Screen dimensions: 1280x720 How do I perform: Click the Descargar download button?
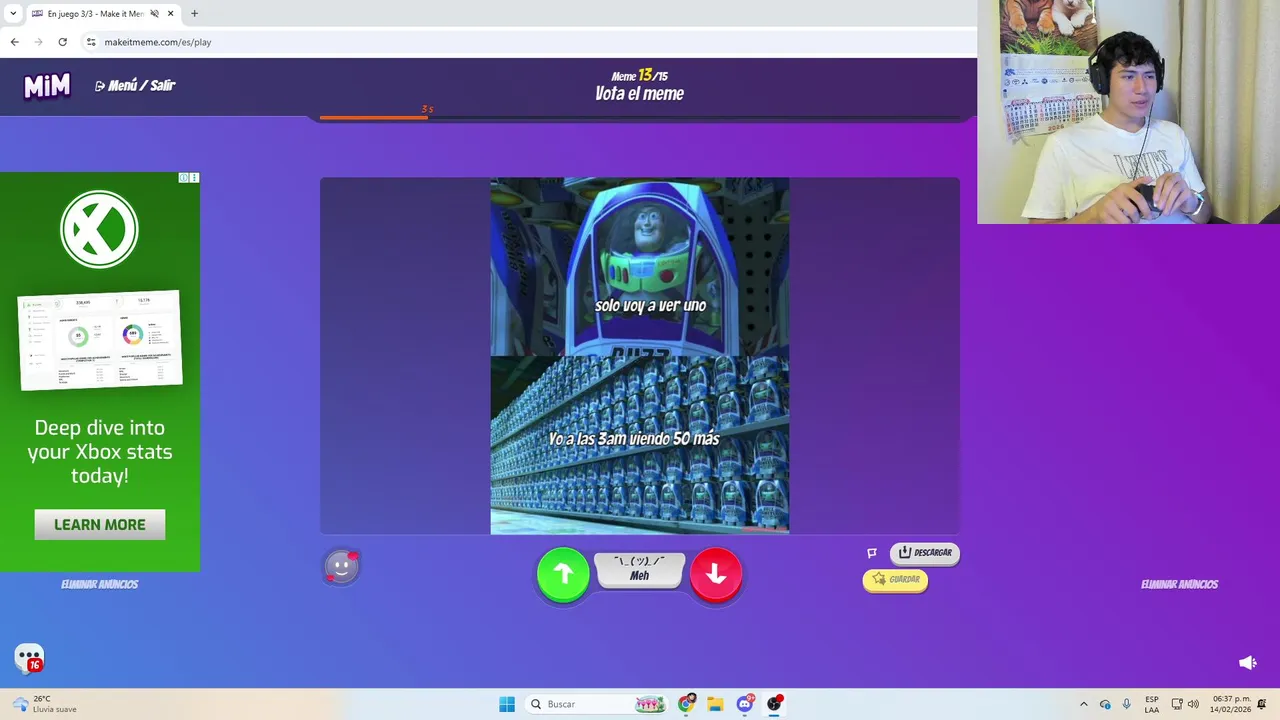pos(925,553)
